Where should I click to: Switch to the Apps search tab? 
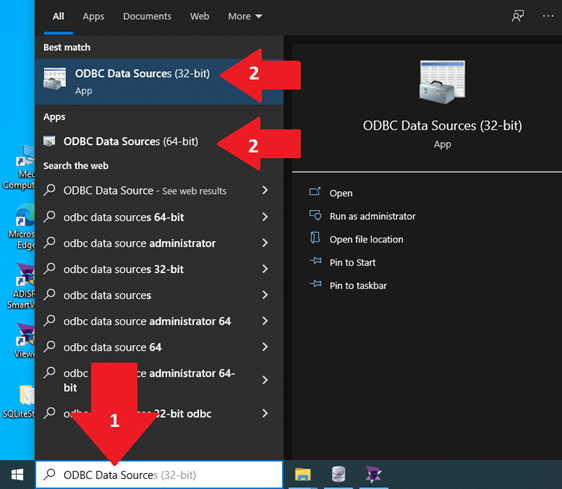tap(93, 16)
